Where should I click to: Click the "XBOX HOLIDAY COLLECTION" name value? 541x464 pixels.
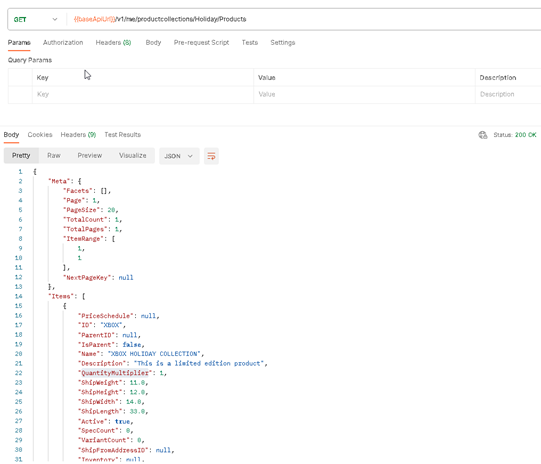coord(154,354)
